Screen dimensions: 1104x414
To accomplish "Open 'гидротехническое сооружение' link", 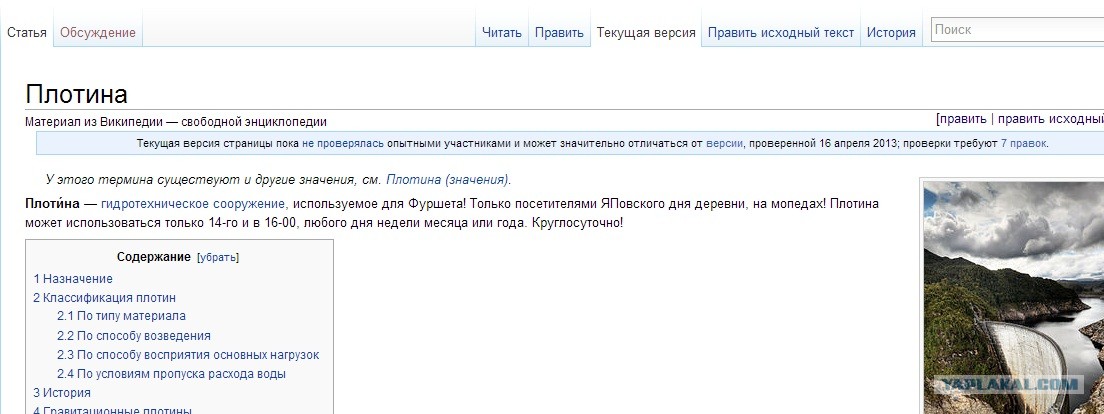I will coord(193,204).
